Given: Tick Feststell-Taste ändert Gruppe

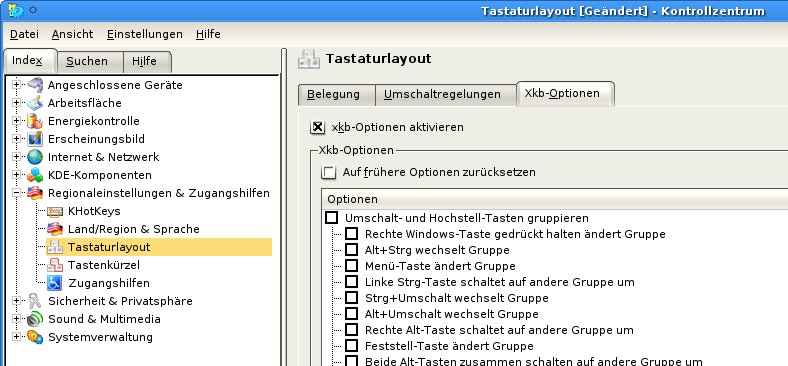Looking at the screenshot, I should pos(352,346).
